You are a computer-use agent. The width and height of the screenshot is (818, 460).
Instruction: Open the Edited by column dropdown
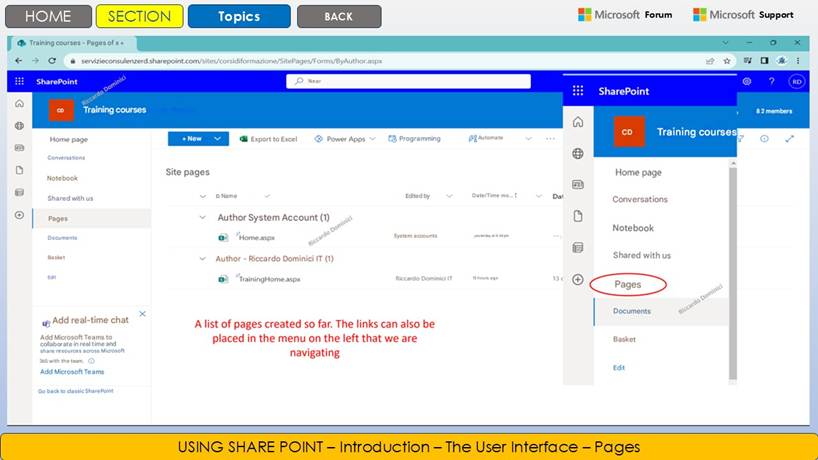click(x=449, y=196)
